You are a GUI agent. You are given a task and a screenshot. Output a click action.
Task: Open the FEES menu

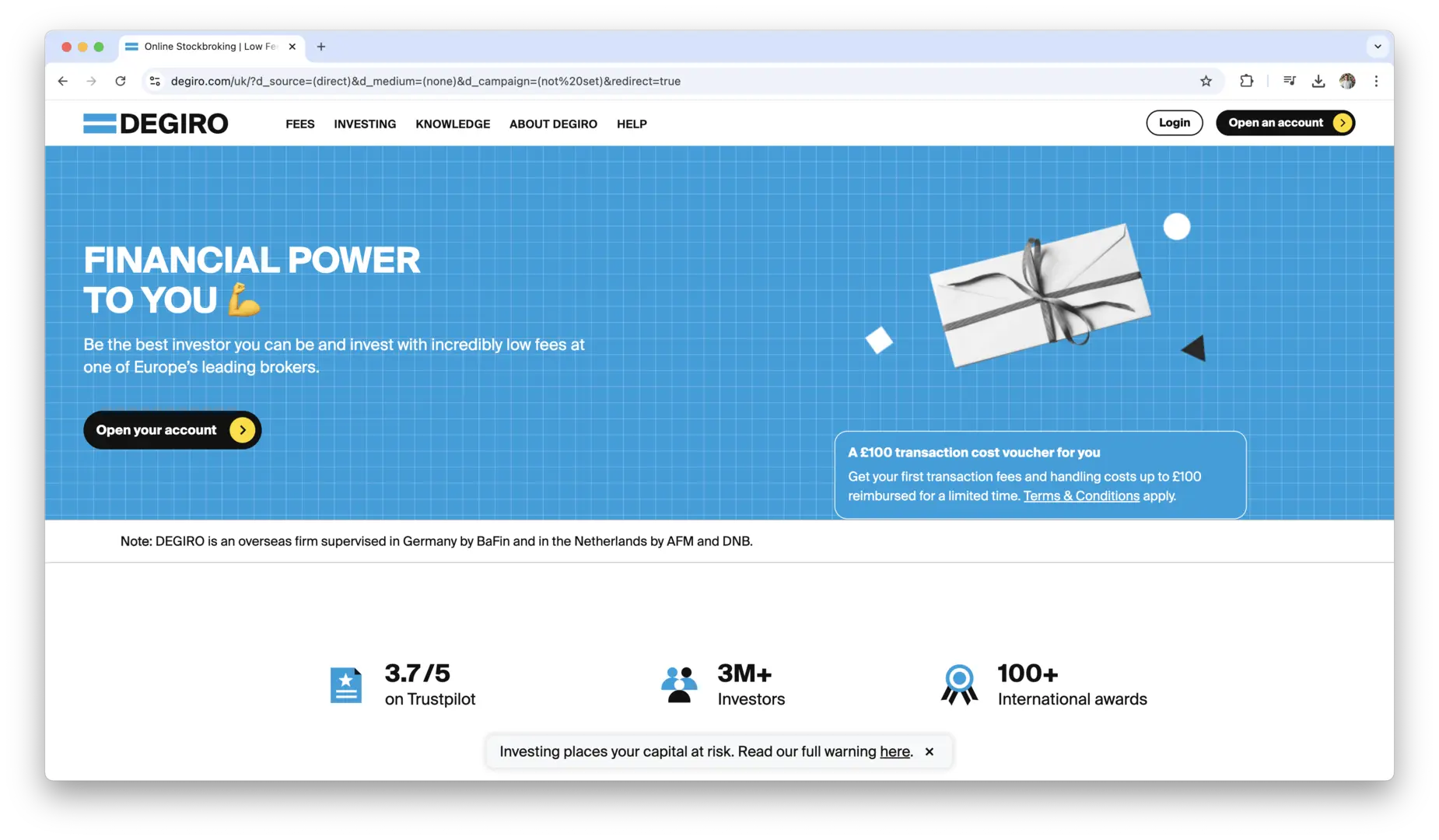[x=300, y=124]
